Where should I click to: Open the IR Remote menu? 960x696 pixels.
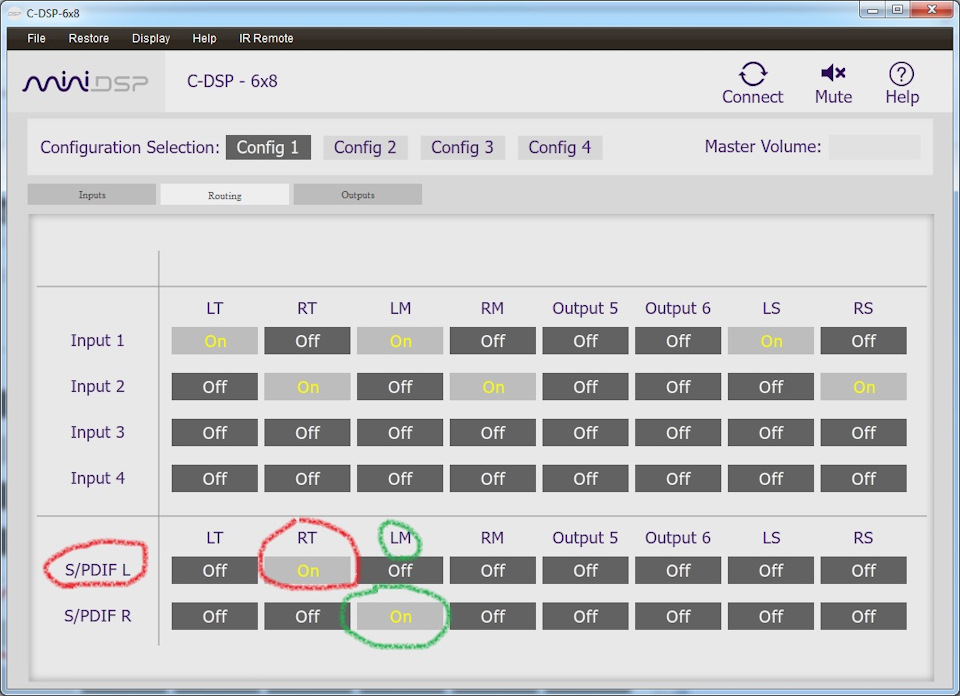pos(266,38)
